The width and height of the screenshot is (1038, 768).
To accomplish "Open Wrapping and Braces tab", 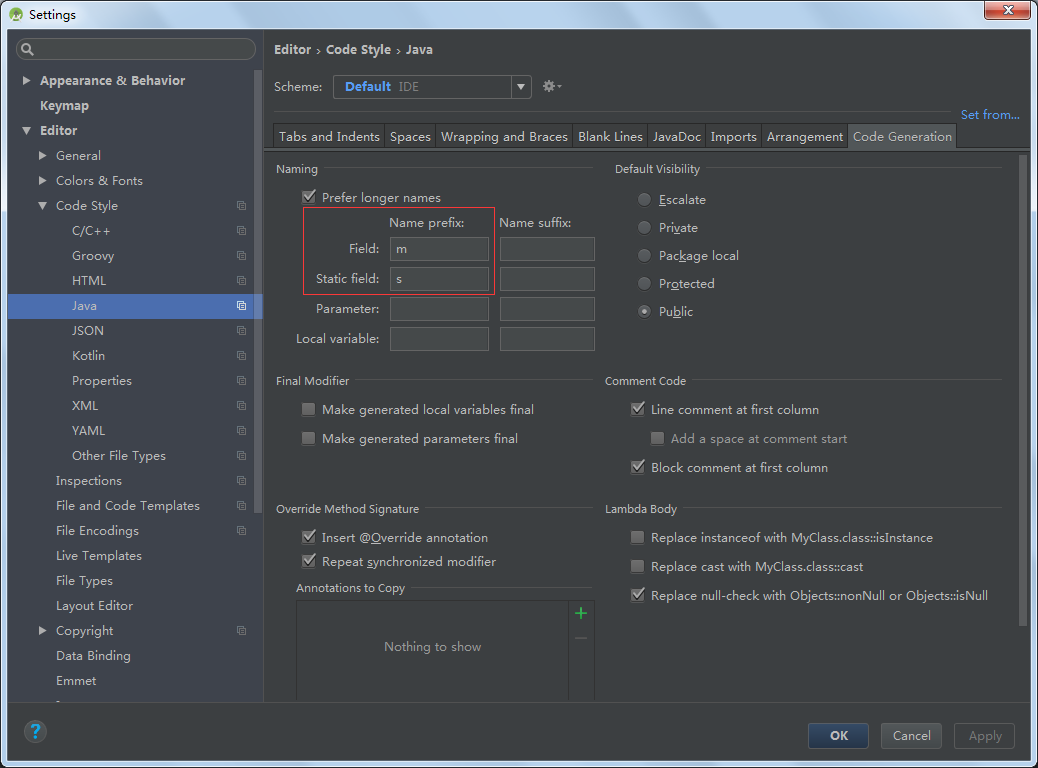I will (x=504, y=136).
